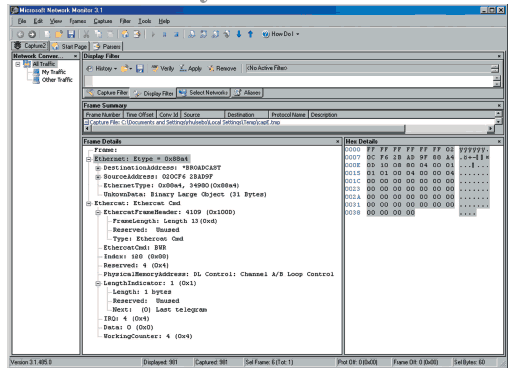Viewport: 515px width, 374px height.
Task: Switch to the Aliases tab
Action: pyautogui.click(x=247, y=93)
